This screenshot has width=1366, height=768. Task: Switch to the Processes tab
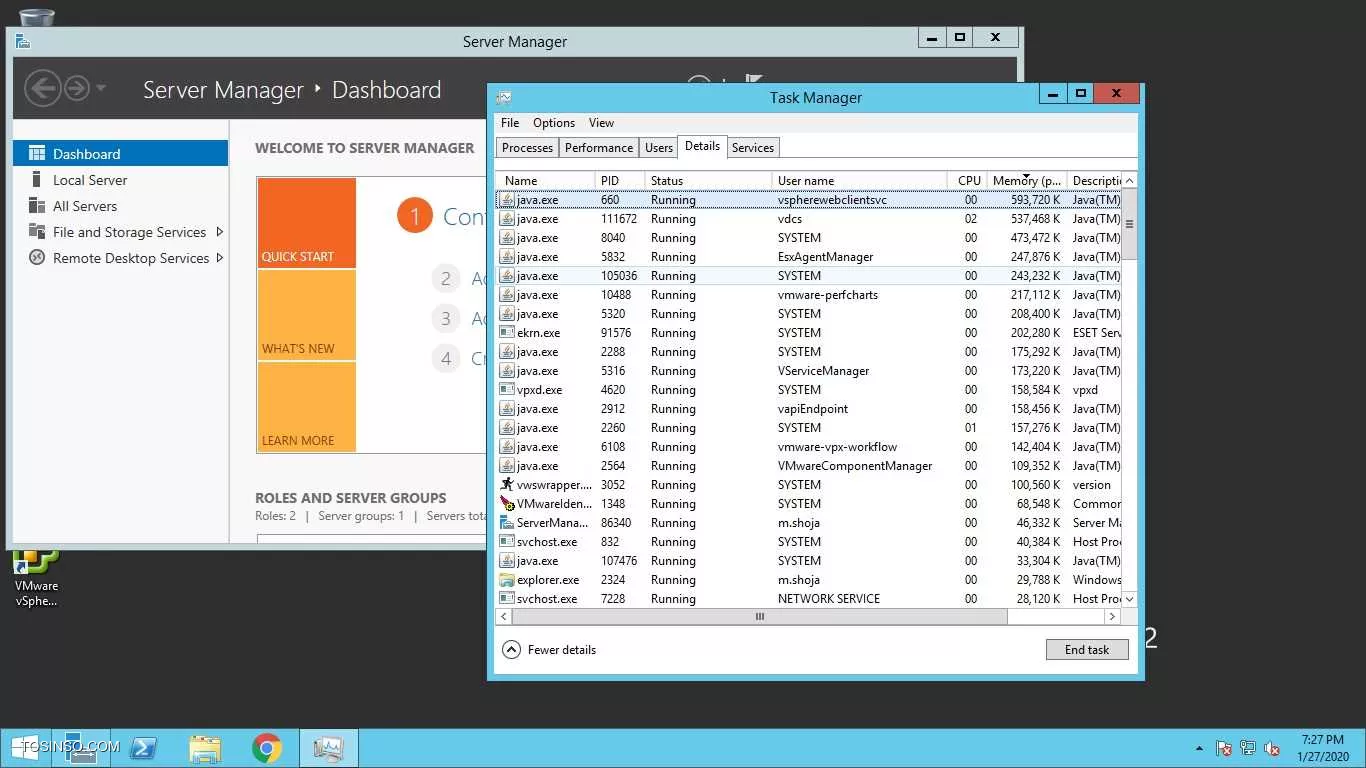pyautogui.click(x=527, y=148)
